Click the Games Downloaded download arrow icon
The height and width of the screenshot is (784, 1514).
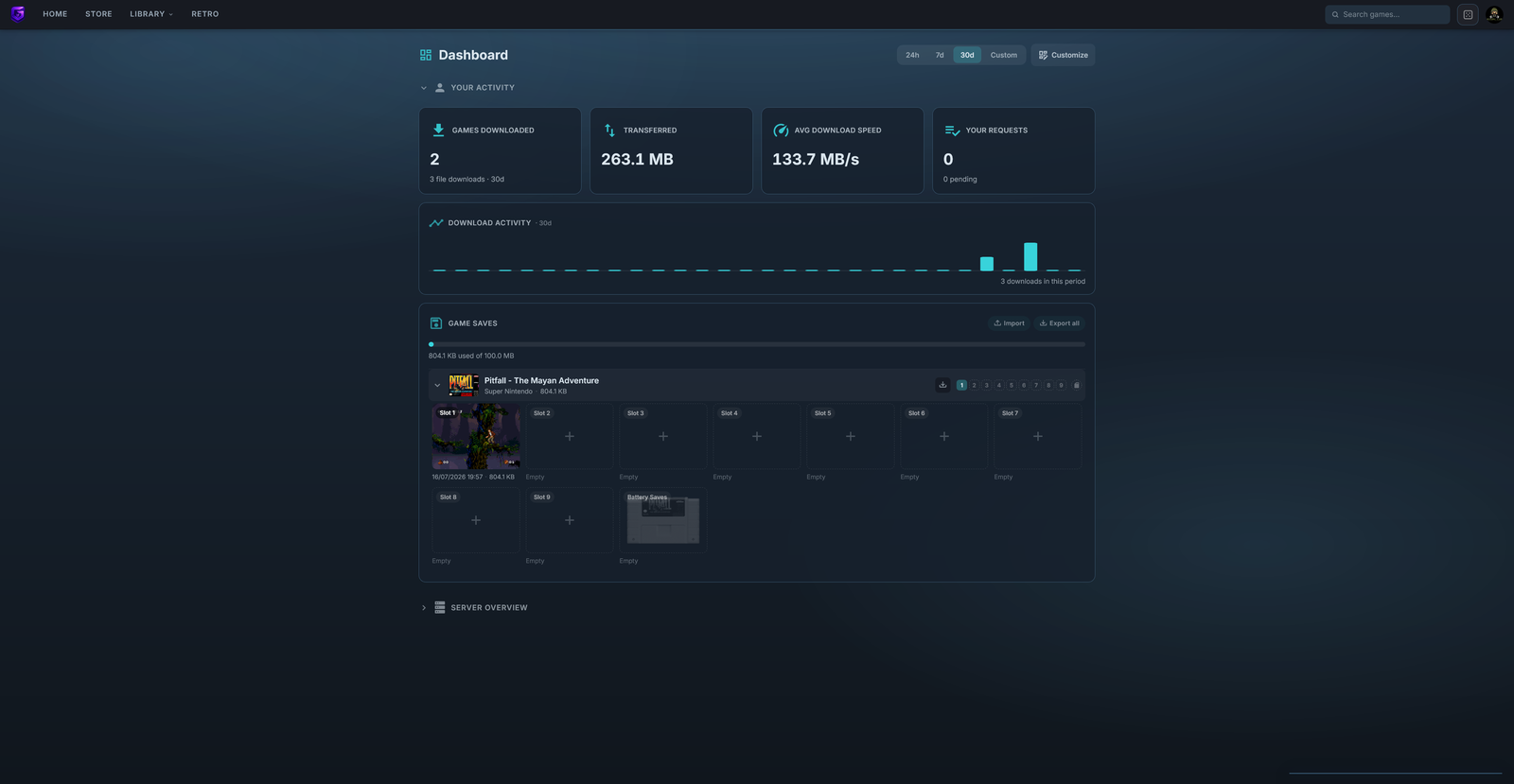pyautogui.click(x=438, y=131)
